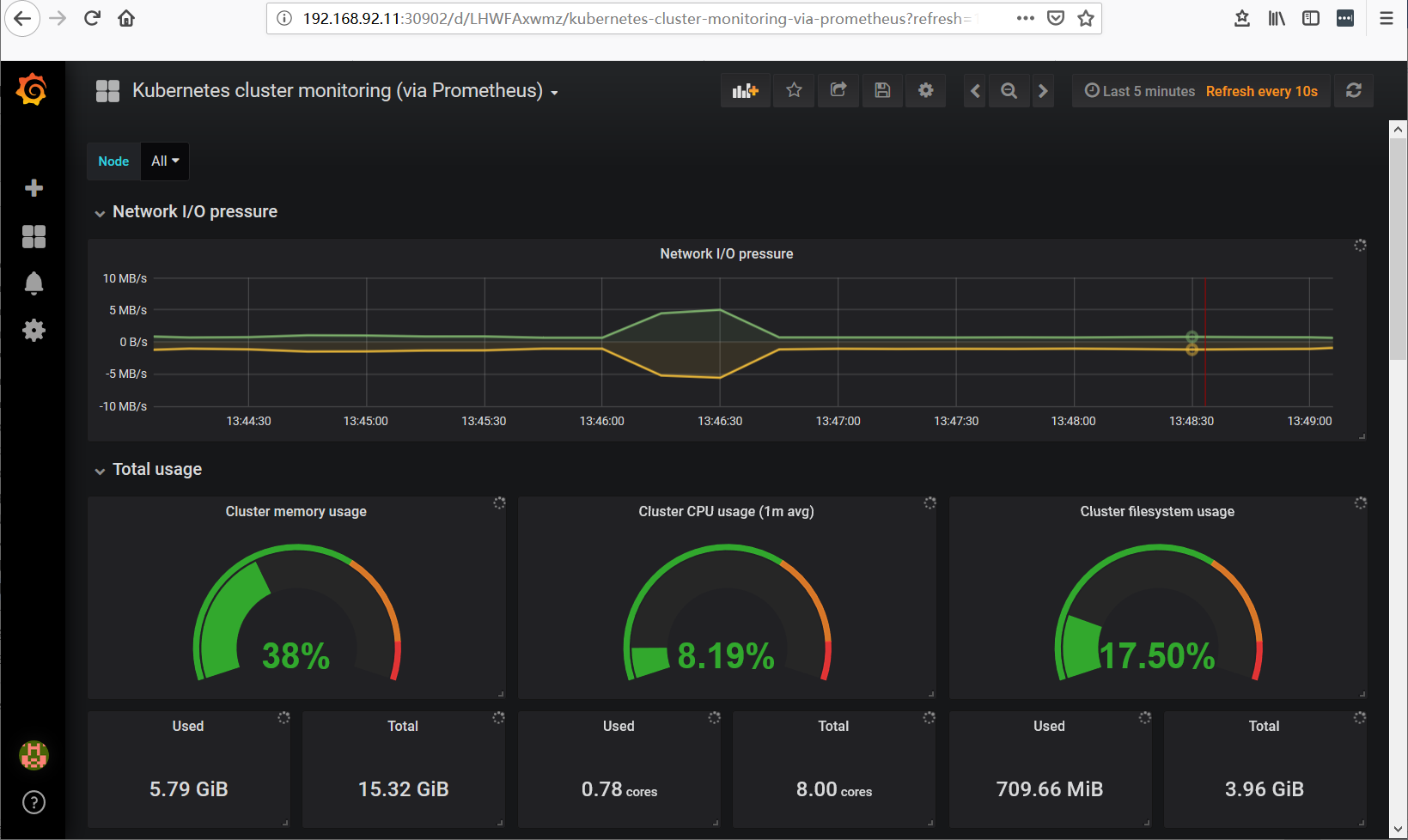Click the scrollbar down arrow
The width and height of the screenshot is (1408, 840).
click(x=1399, y=830)
